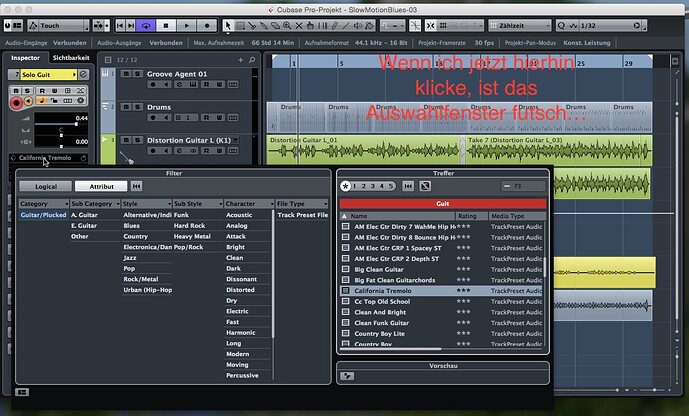Toggle Inspector monitor speaker button
The height and width of the screenshot is (416, 689).
pyautogui.click(x=29, y=101)
